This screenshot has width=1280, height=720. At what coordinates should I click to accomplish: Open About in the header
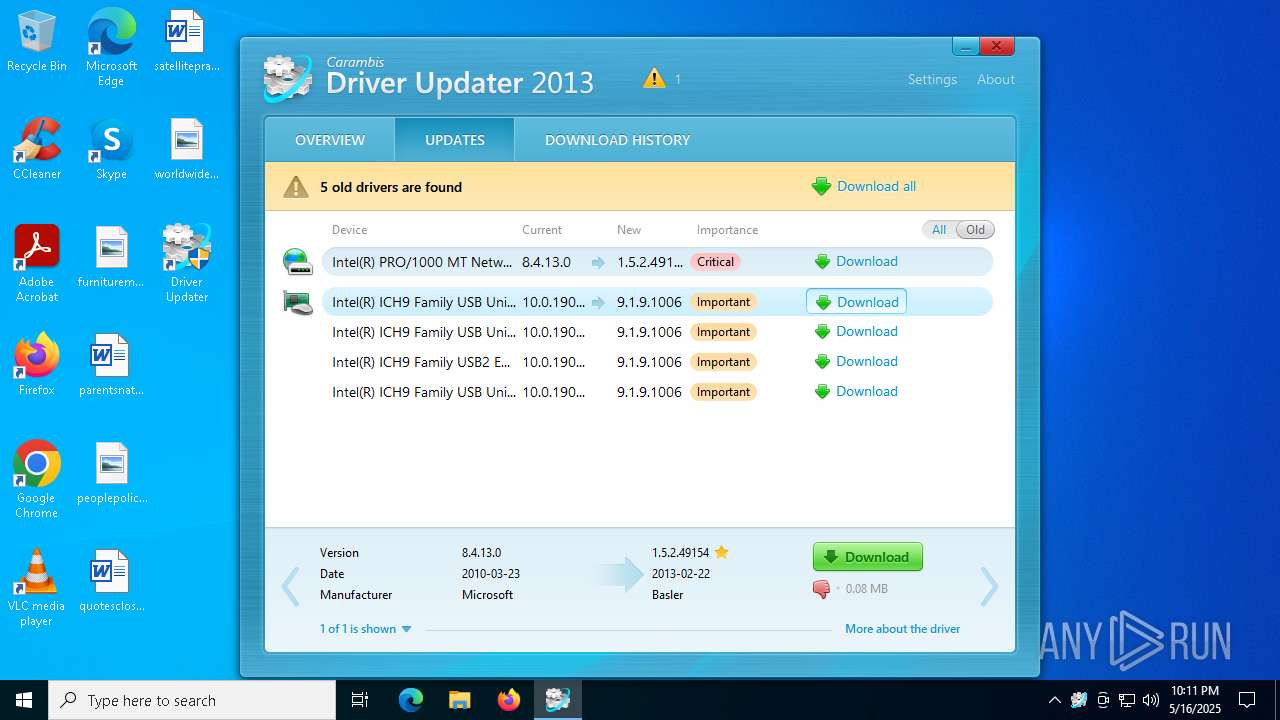(x=996, y=79)
